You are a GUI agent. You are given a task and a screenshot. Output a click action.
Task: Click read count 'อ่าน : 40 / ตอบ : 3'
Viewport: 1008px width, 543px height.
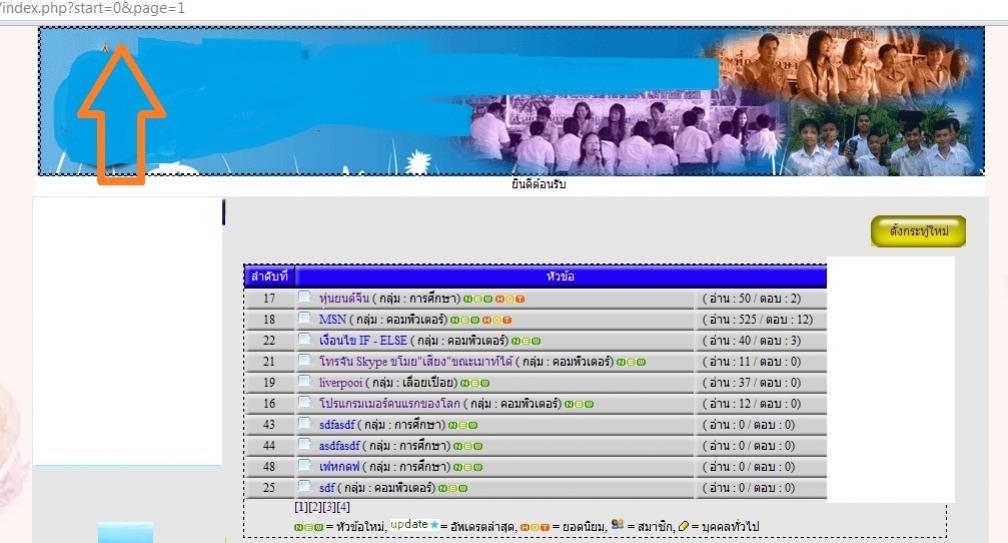point(752,341)
